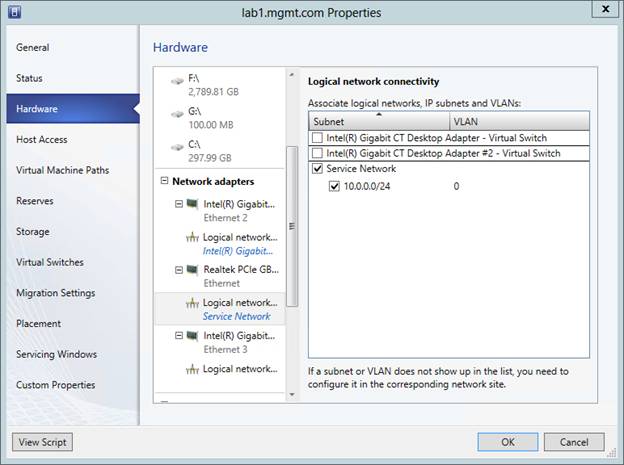Click the hardware list scroll up arrow
The width and height of the screenshot is (624, 465).
(x=292, y=74)
